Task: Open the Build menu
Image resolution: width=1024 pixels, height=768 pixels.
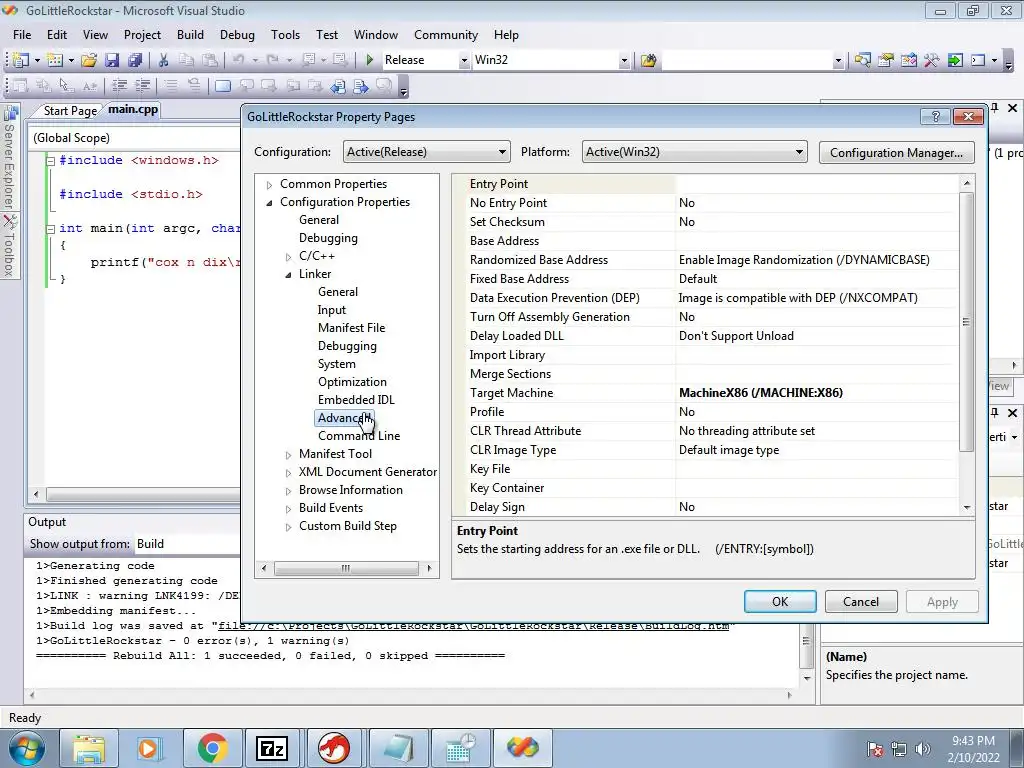Action: click(190, 35)
